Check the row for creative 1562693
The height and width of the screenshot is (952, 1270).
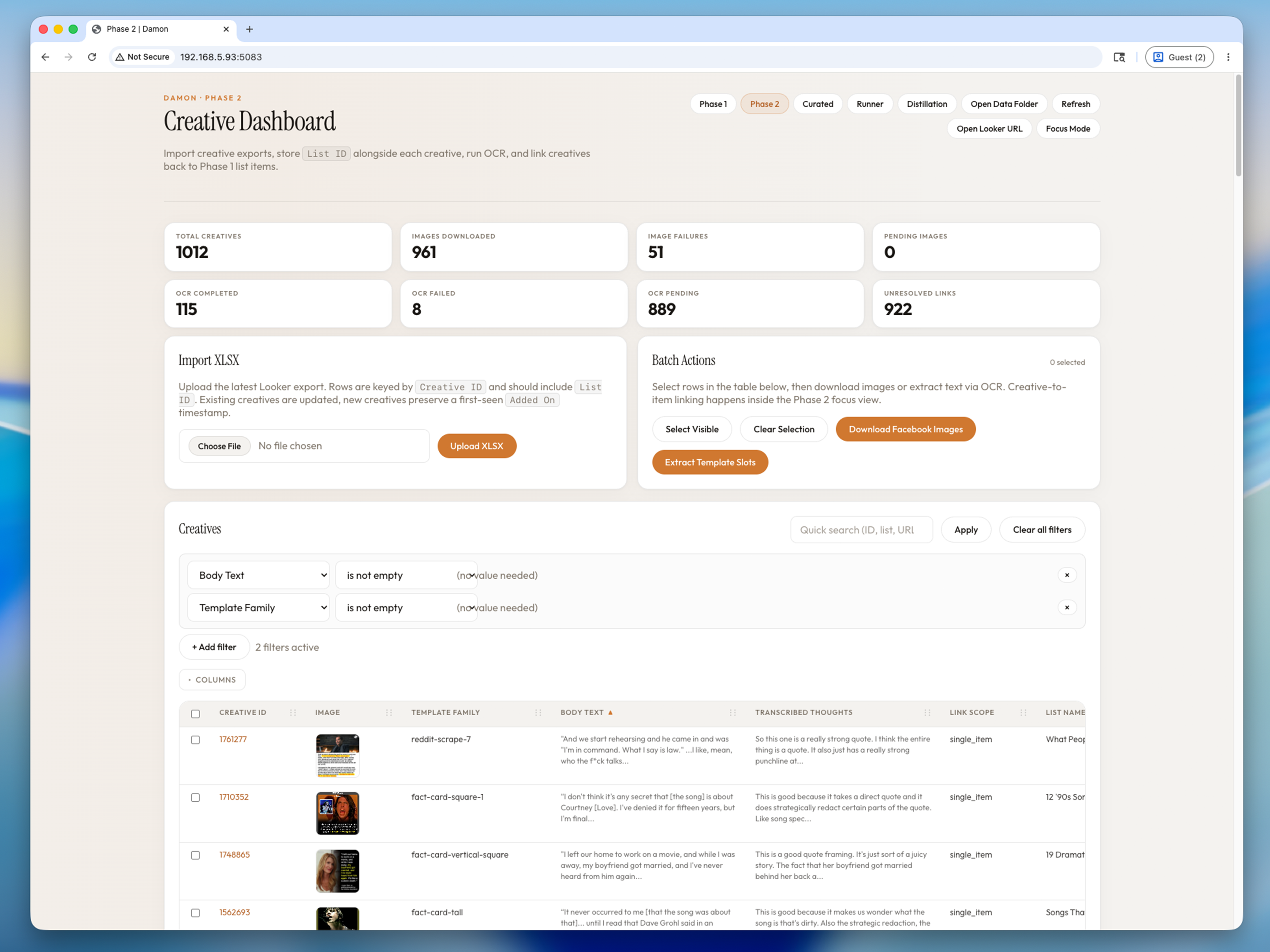195,912
